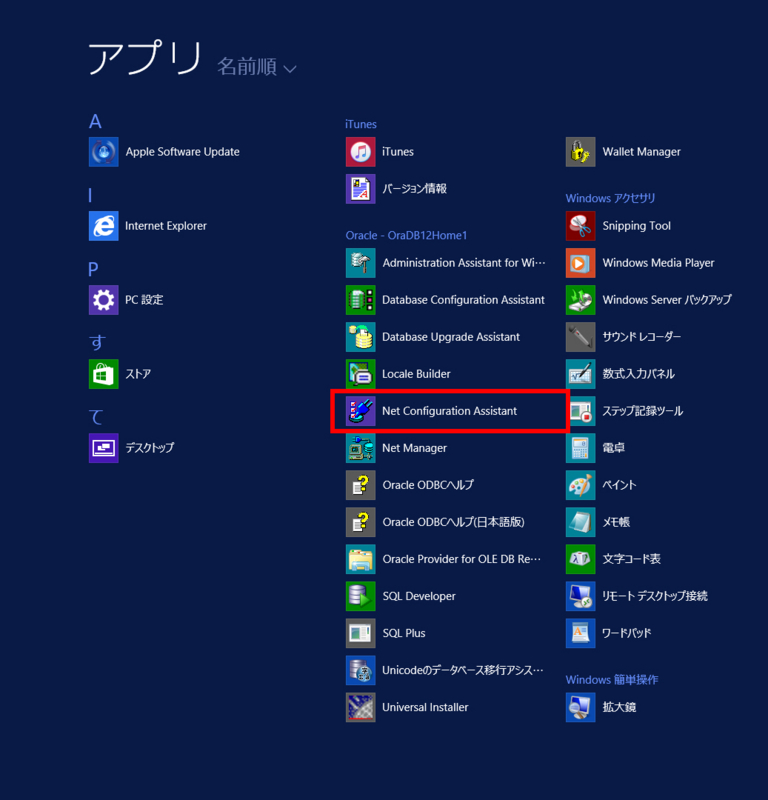Launch Internet Explorer from its icon
The height and width of the screenshot is (800, 768).
(x=104, y=226)
